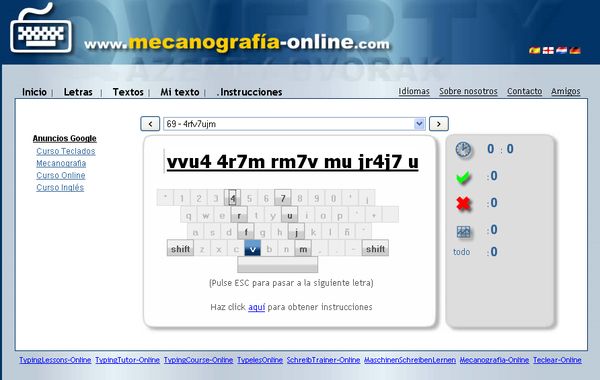Open the Curso Teclados ad link
600x380 pixels.
[x=66, y=151]
